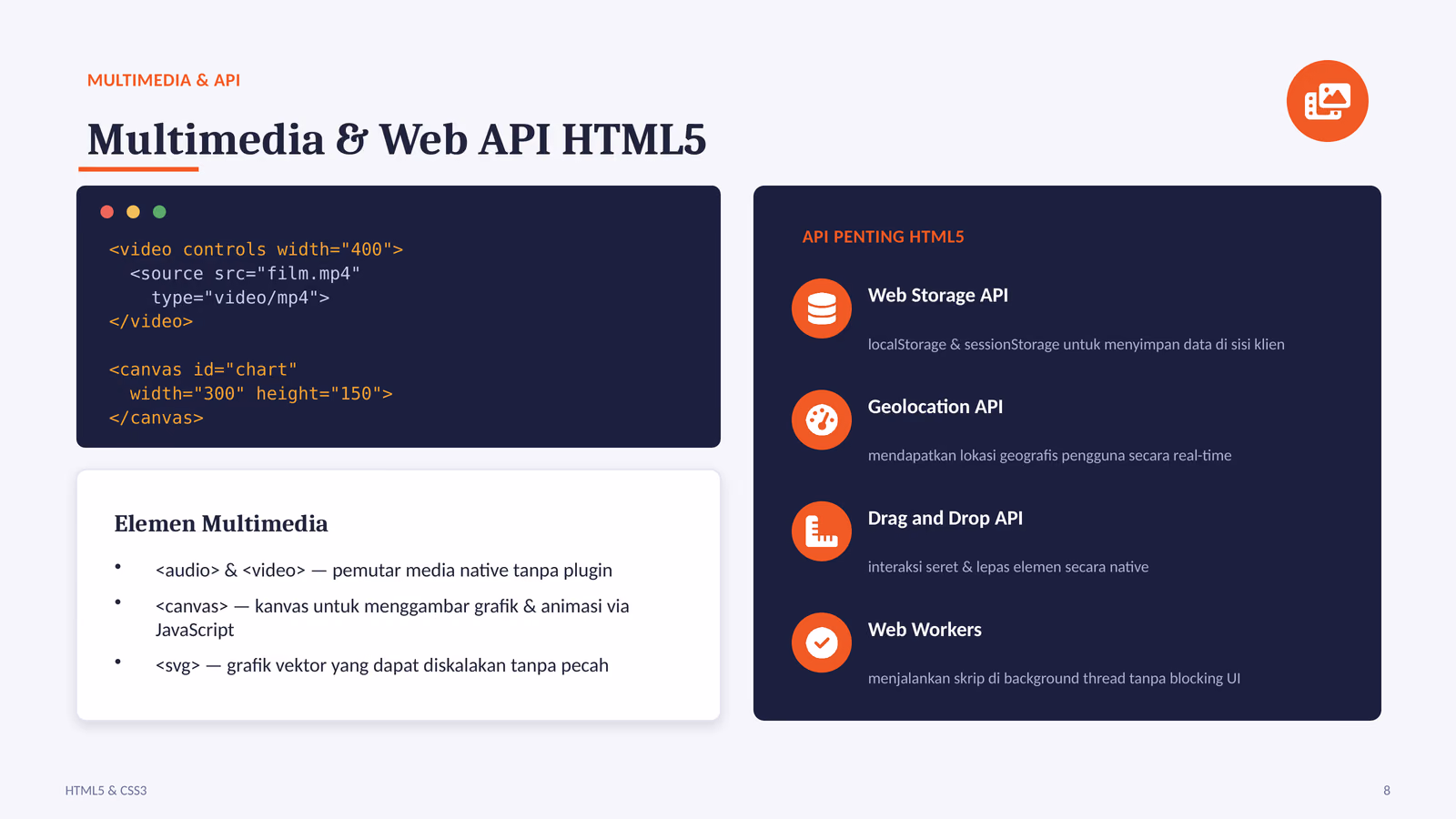Click the '<audio> & <video>' bullet line
The image size is (1456, 819).
tap(384, 571)
